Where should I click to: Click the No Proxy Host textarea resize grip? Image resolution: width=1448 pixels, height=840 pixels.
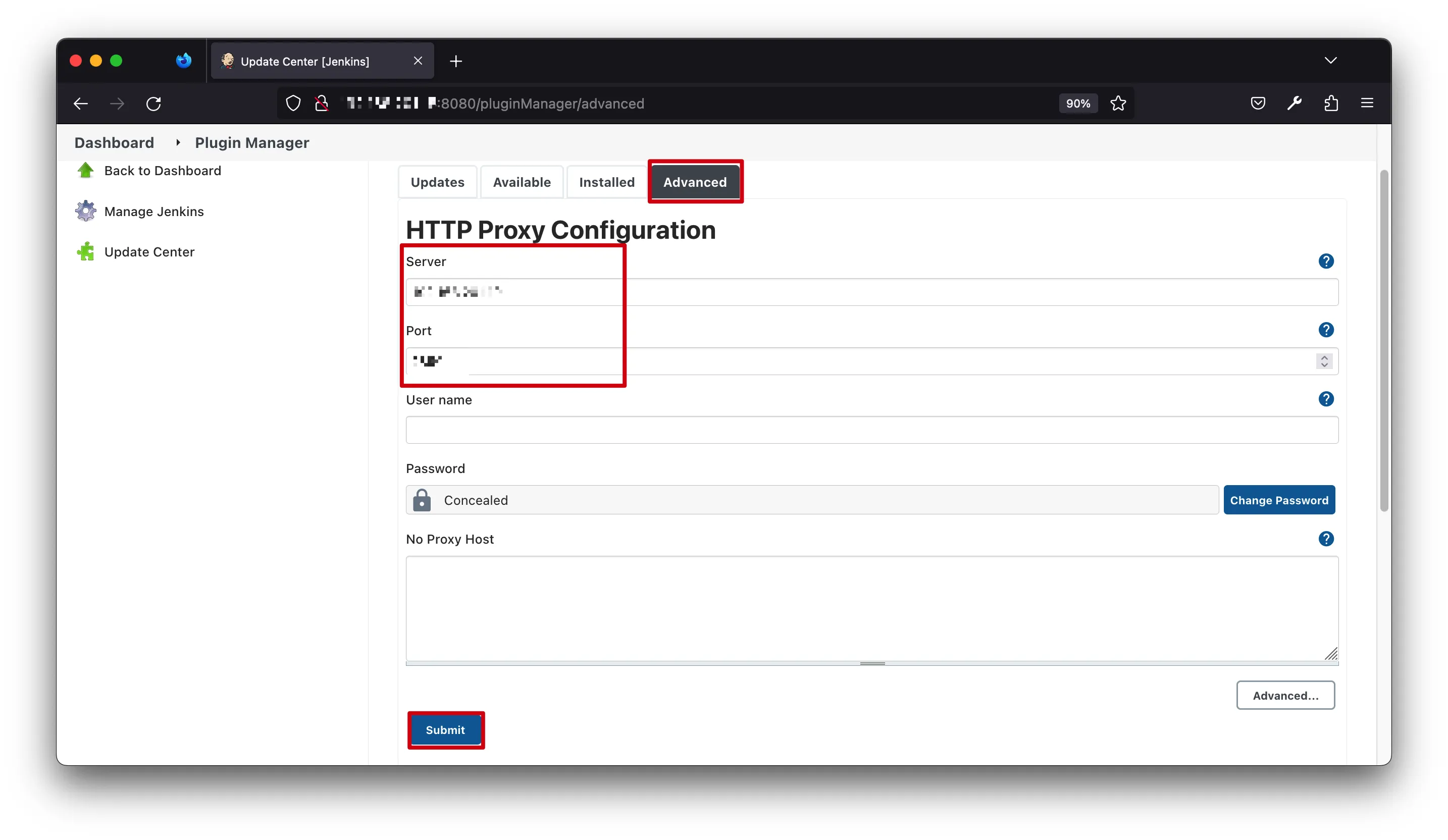click(1331, 654)
